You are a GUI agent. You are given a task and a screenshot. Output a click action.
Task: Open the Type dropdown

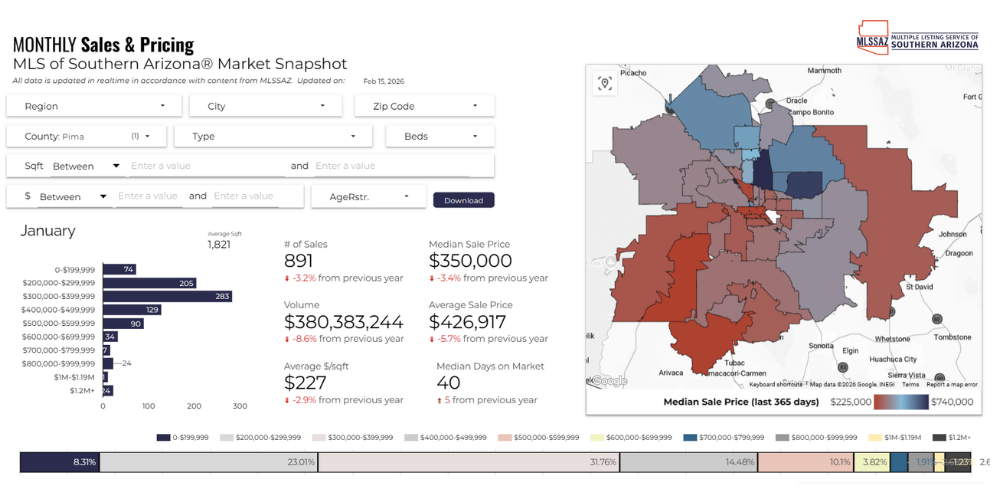tap(273, 136)
